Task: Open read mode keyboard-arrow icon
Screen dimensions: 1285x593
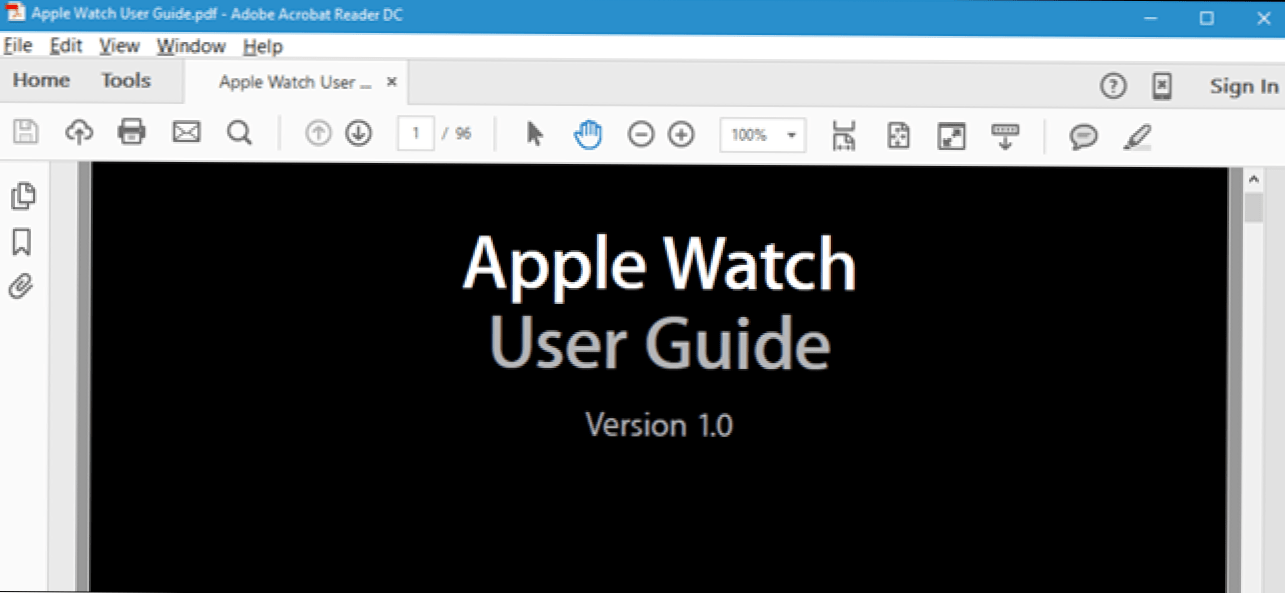Action: (x=1004, y=136)
